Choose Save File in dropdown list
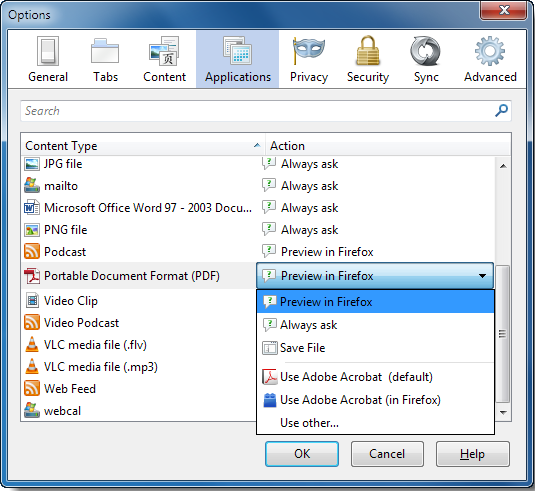The width and height of the screenshot is (535, 491). tap(375, 348)
